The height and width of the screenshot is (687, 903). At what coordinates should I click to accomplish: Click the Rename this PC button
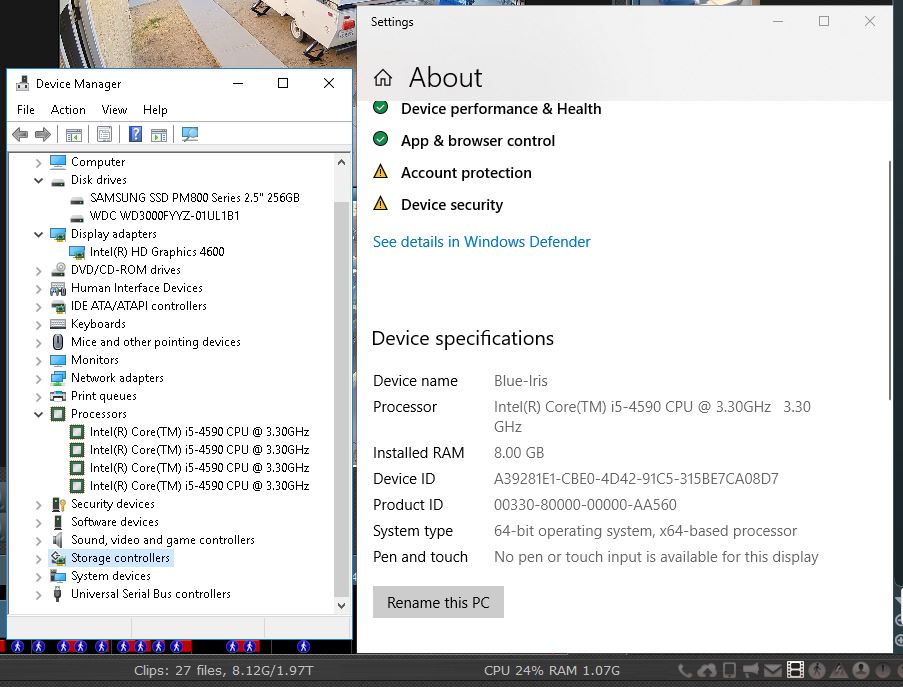click(438, 602)
